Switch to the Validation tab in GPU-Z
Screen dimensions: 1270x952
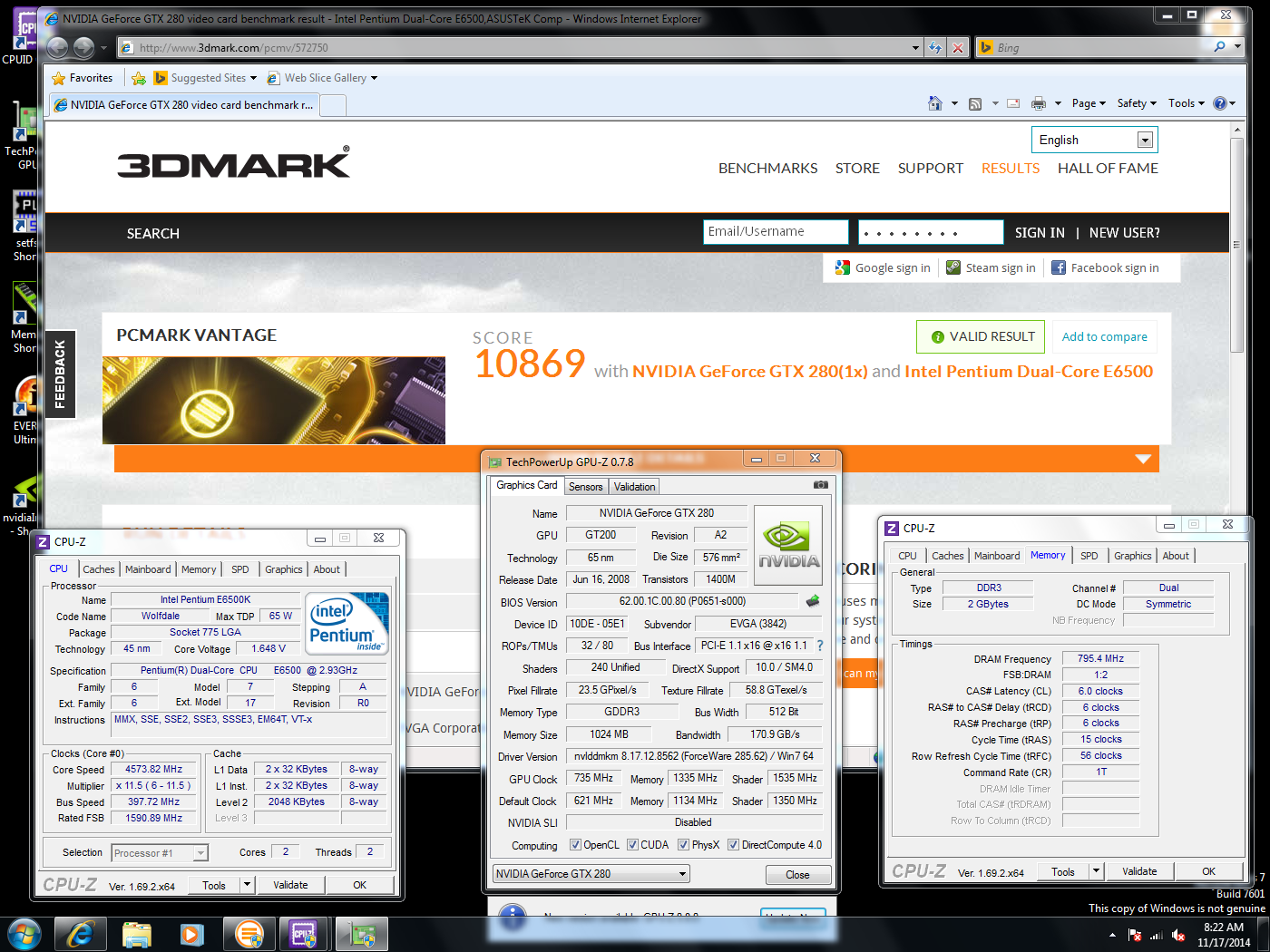(x=634, y=487)
